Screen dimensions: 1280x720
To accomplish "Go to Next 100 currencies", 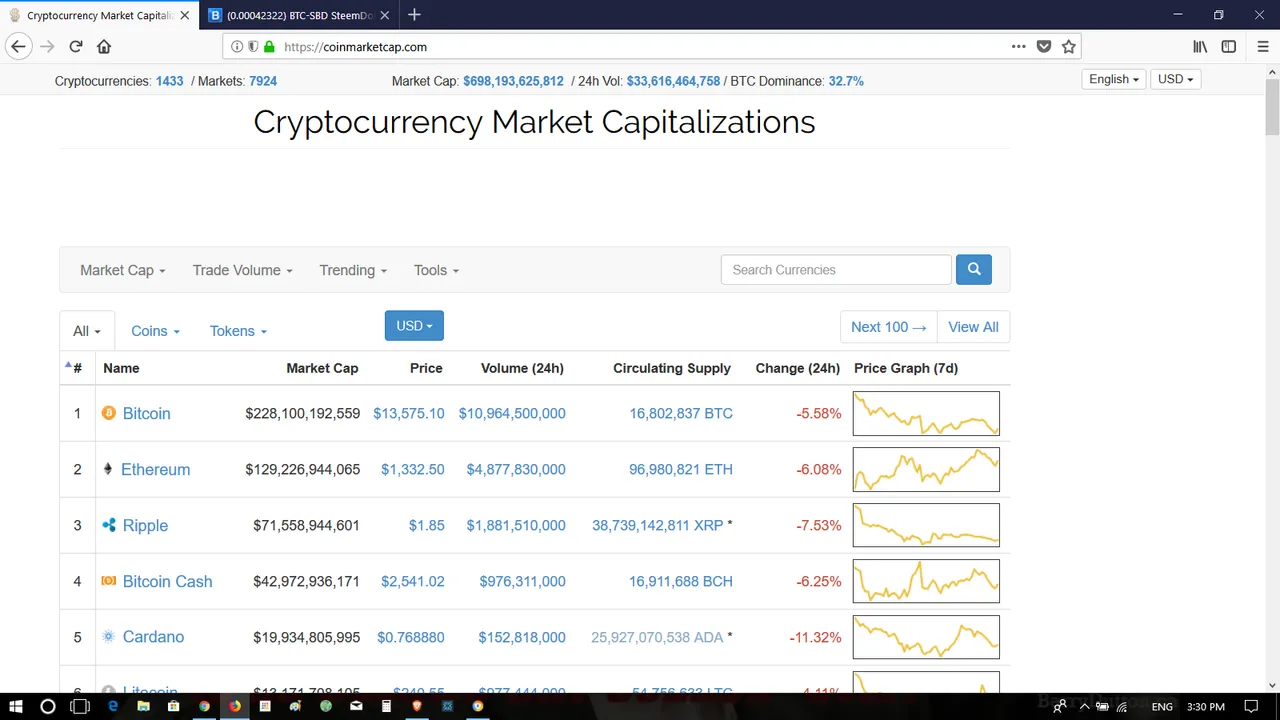I will point(888,327).
